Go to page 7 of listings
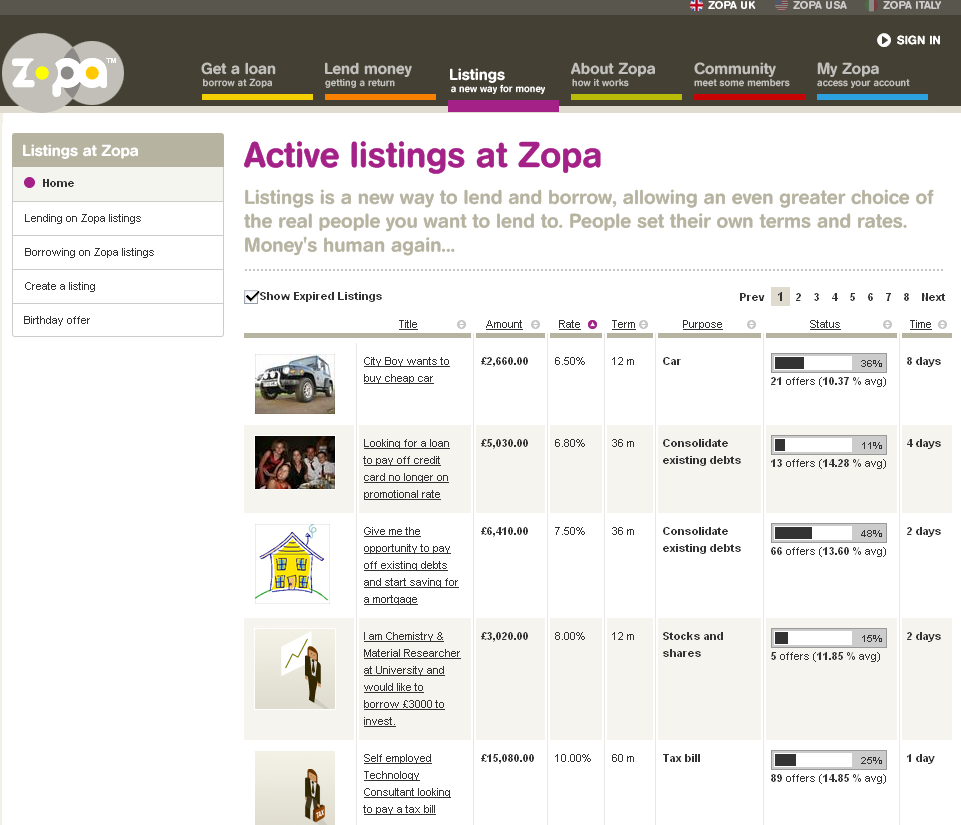 coord(888,297)
